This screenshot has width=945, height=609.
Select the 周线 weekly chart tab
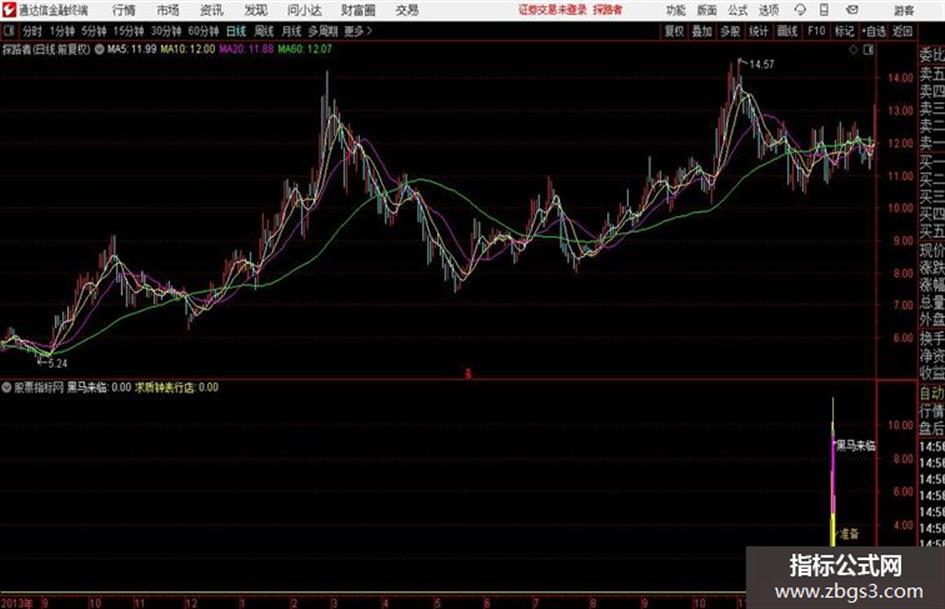coord(264,31)
